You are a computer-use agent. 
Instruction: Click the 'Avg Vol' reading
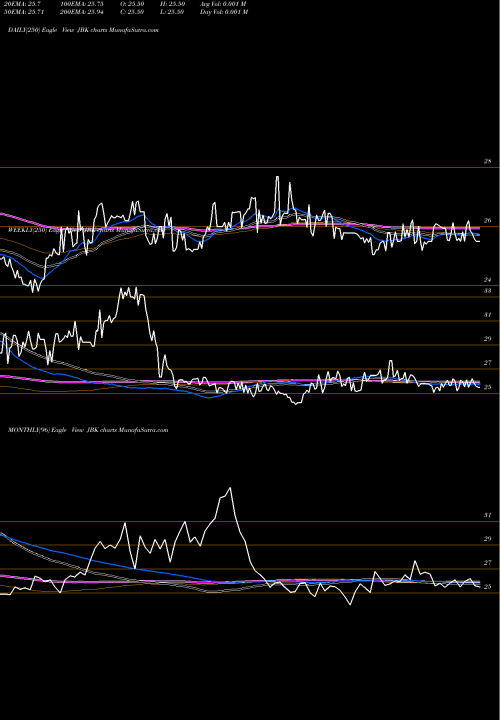click(224, 4)
